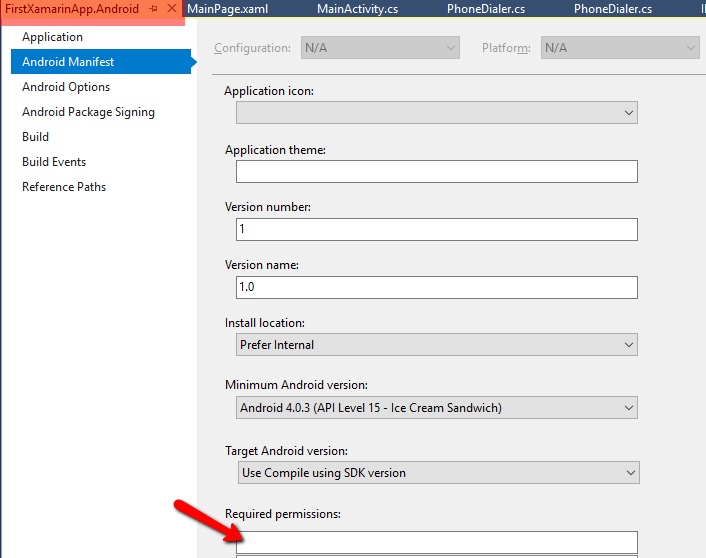Open the Configuration dropdown
This screenshot has width=706, height=558.
tap(380, 48)
